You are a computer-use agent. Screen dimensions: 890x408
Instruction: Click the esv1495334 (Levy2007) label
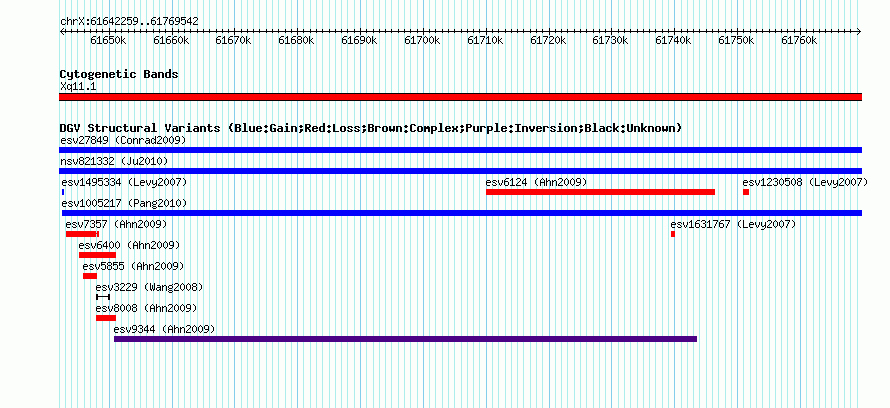124,182
